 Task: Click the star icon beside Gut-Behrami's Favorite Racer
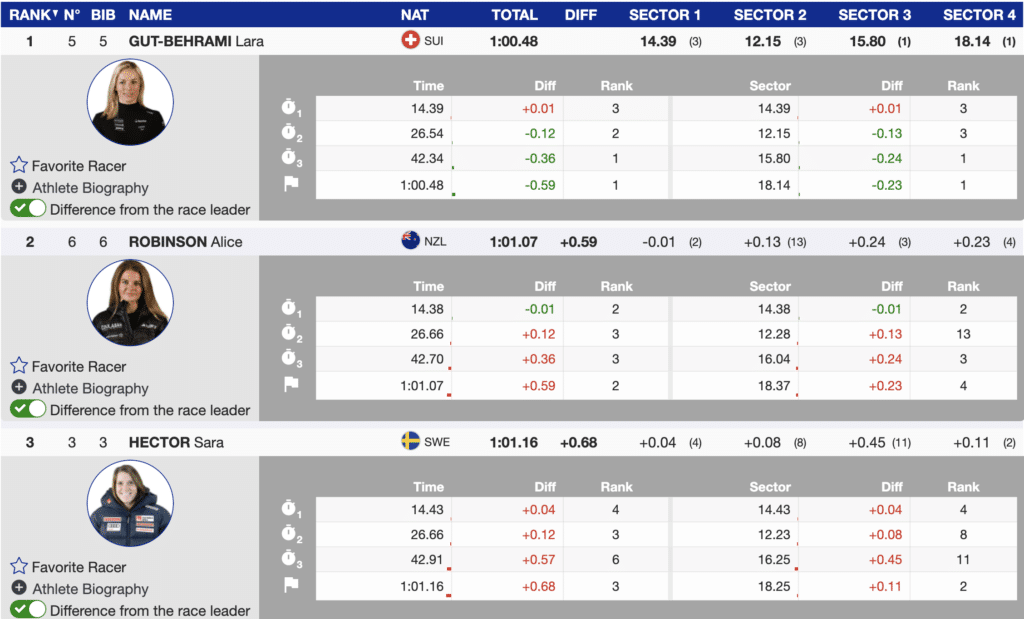19,166
